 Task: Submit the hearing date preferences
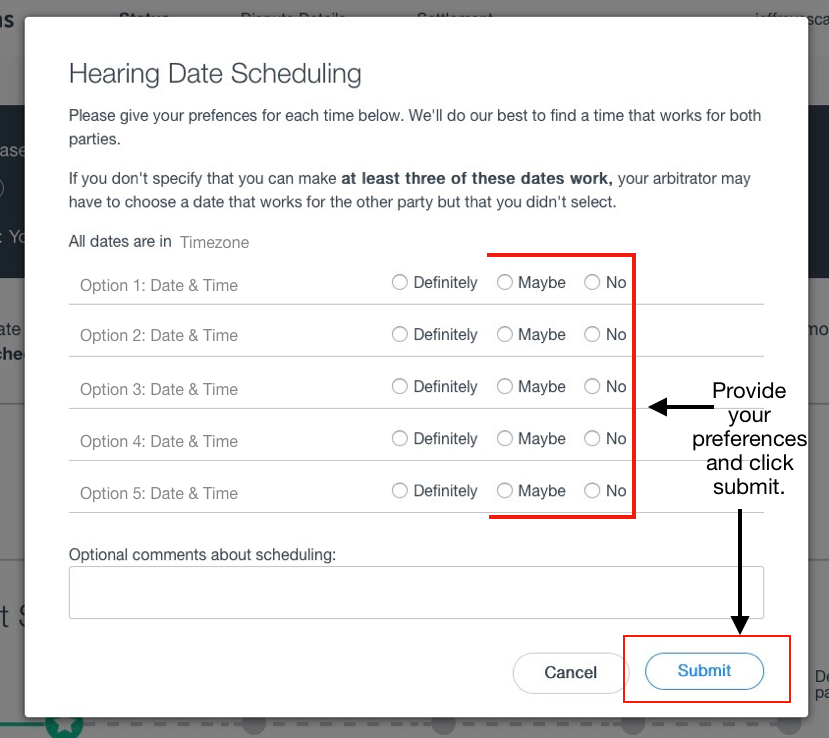pyautogui.click(x=704, y=671)
